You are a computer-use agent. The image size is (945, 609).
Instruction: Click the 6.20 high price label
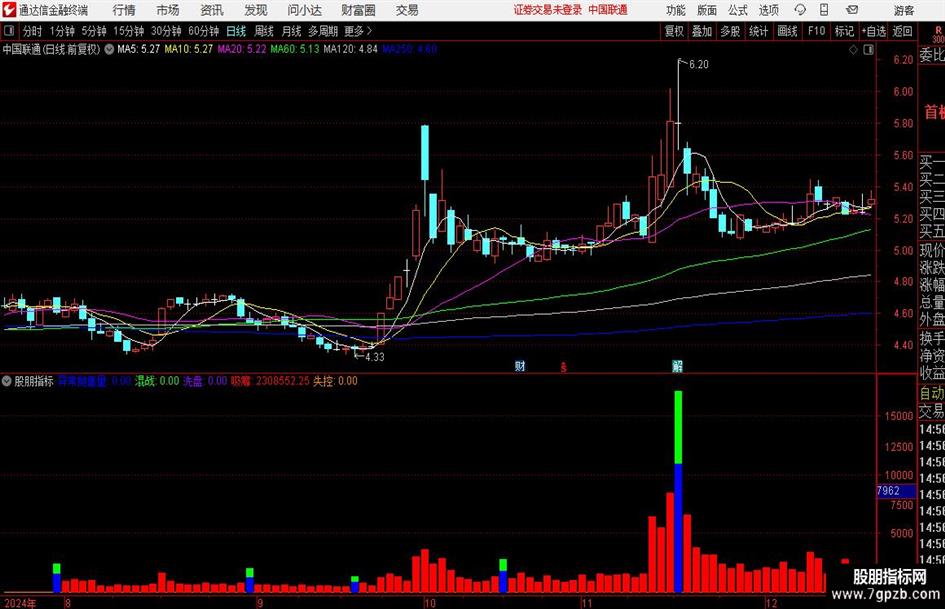699,65
